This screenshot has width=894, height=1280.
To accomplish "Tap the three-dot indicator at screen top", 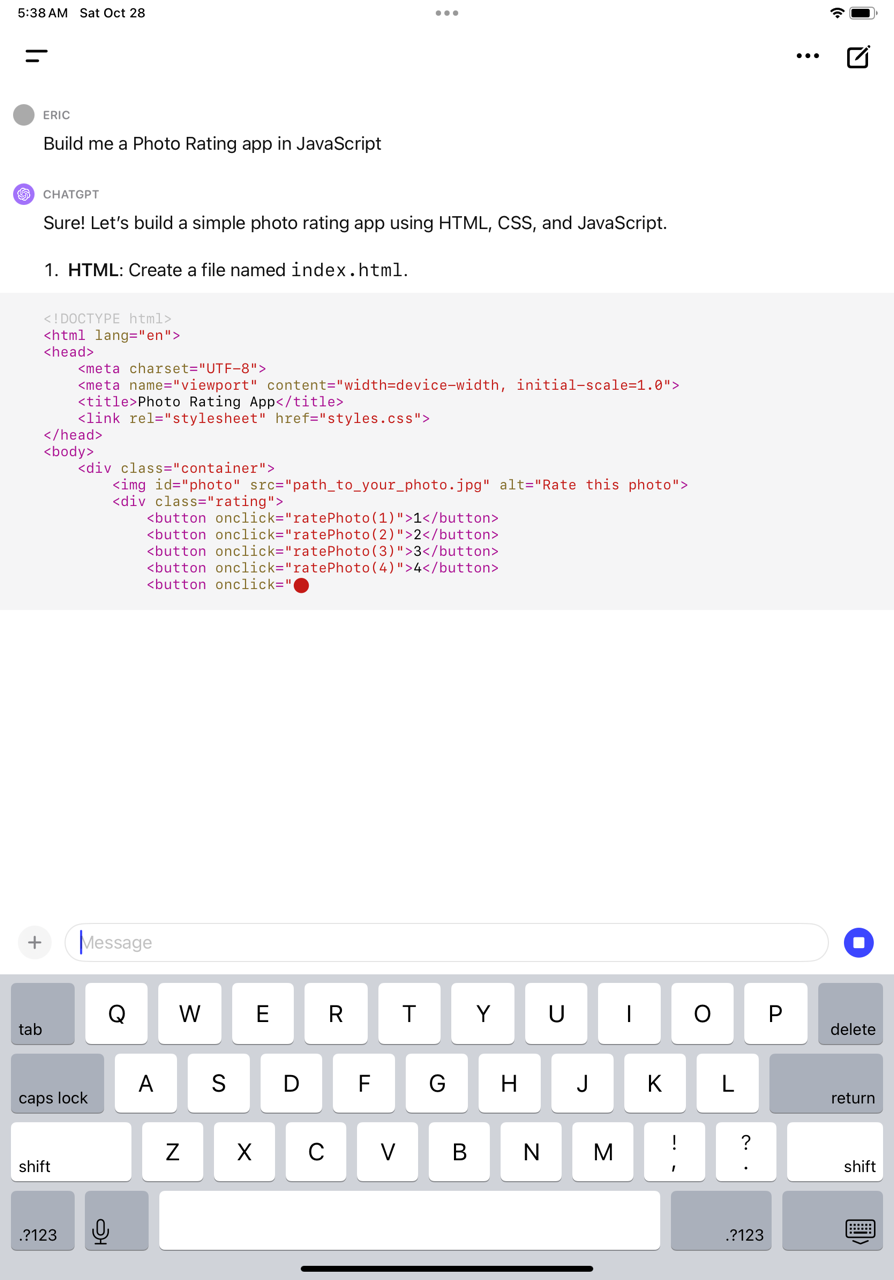I will pos(446,13).
